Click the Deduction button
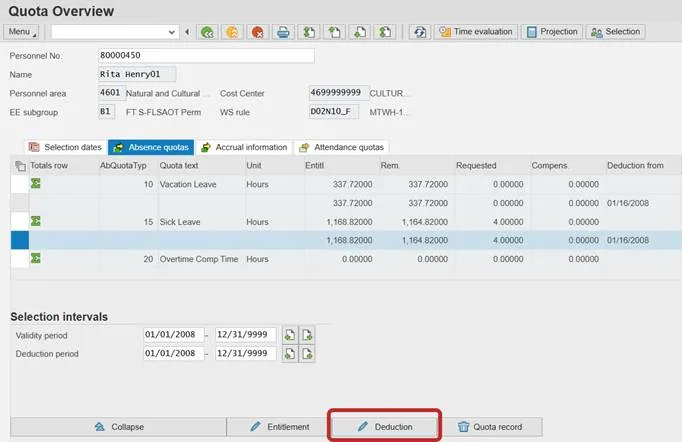682x442 pixels. 385,427
